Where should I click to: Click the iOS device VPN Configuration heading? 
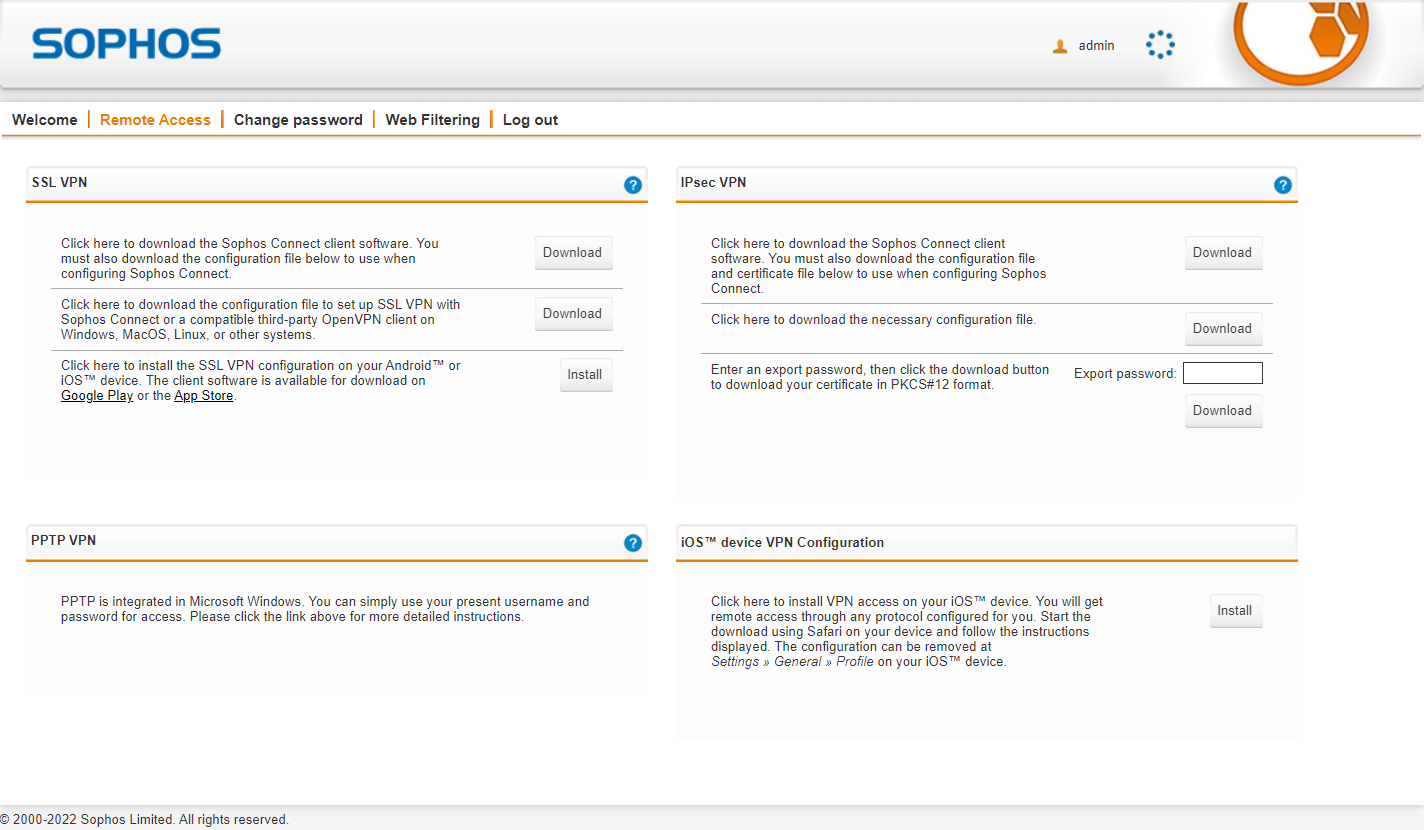pos(782,542)
